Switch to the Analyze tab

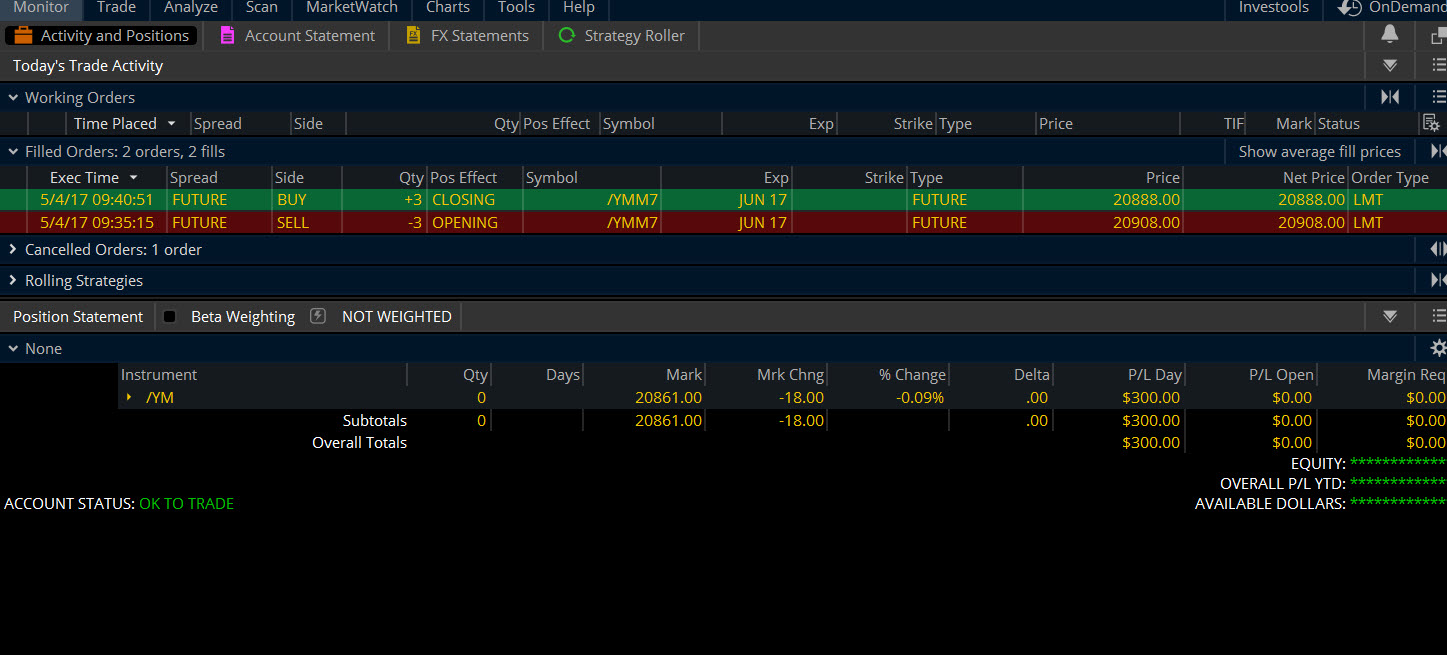(190, 8)
